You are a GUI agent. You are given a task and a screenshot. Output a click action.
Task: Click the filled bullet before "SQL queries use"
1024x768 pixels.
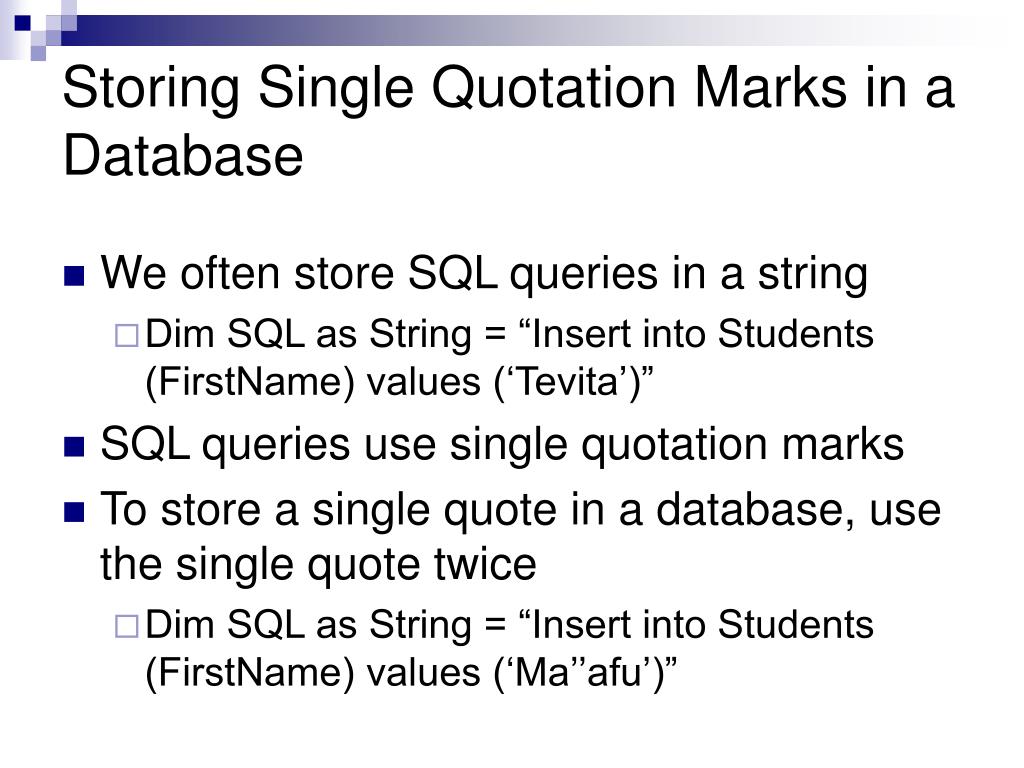pos(74,447)
